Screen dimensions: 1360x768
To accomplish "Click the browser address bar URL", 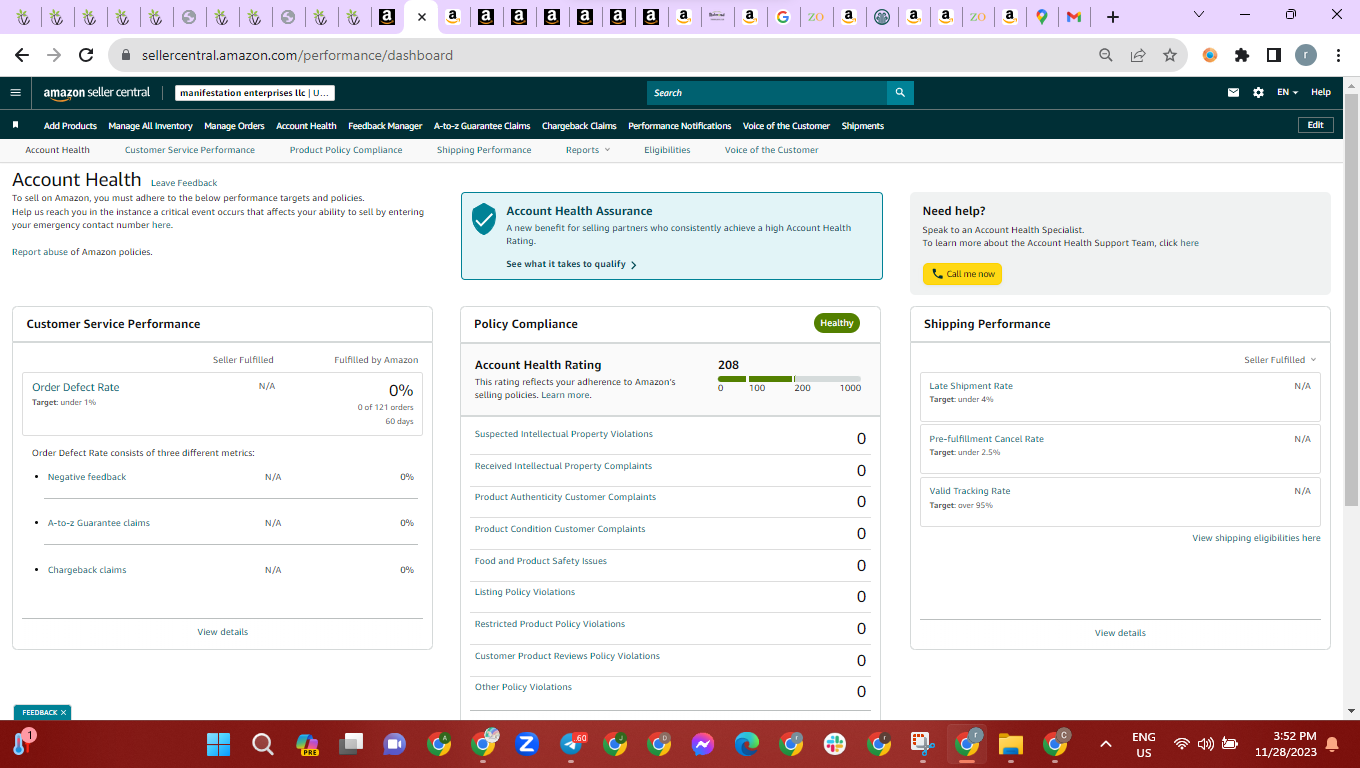I will tap(298, 56).
